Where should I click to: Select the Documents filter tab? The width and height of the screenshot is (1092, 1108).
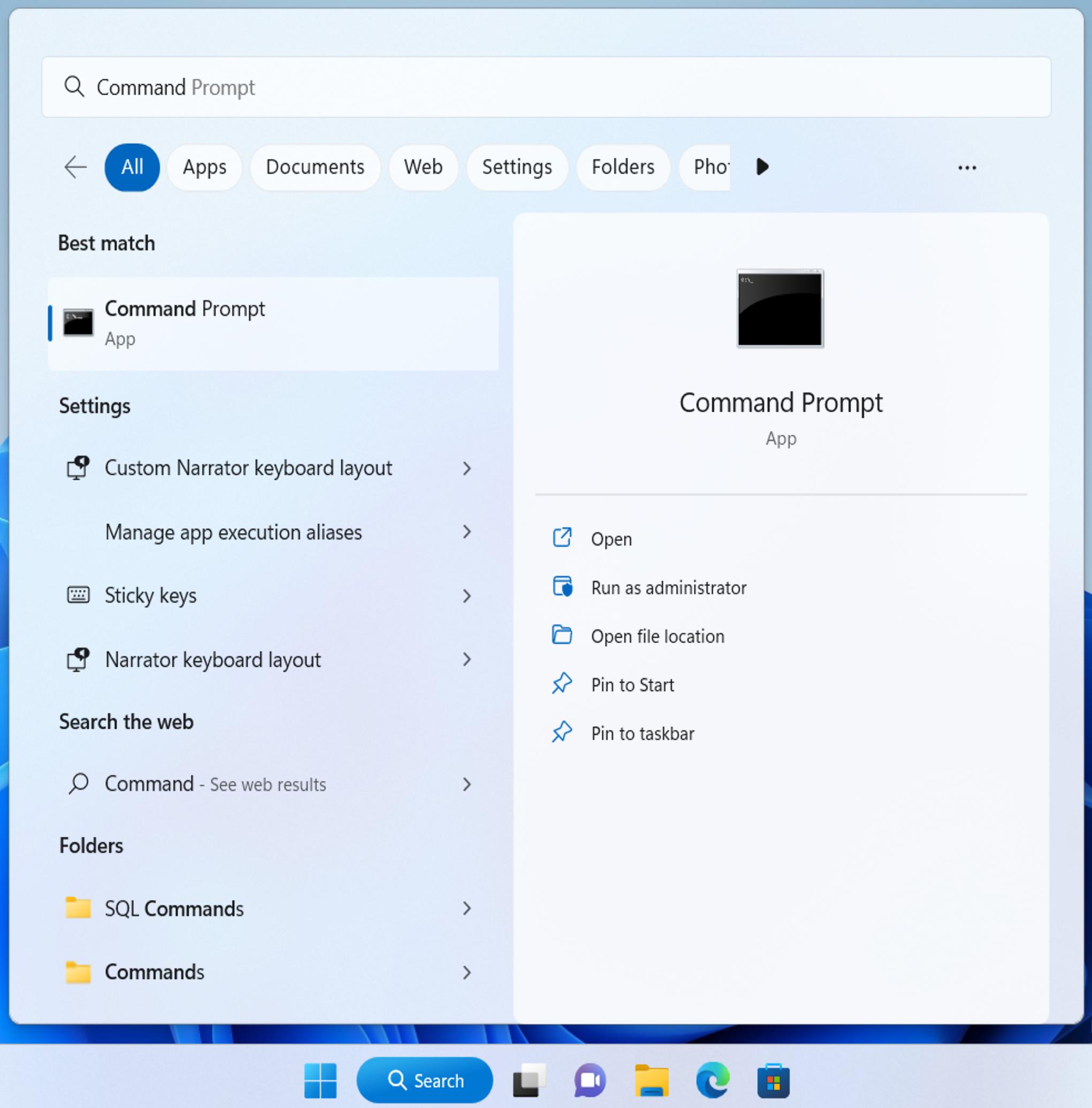pyautogui.click(x=315, y=167)
